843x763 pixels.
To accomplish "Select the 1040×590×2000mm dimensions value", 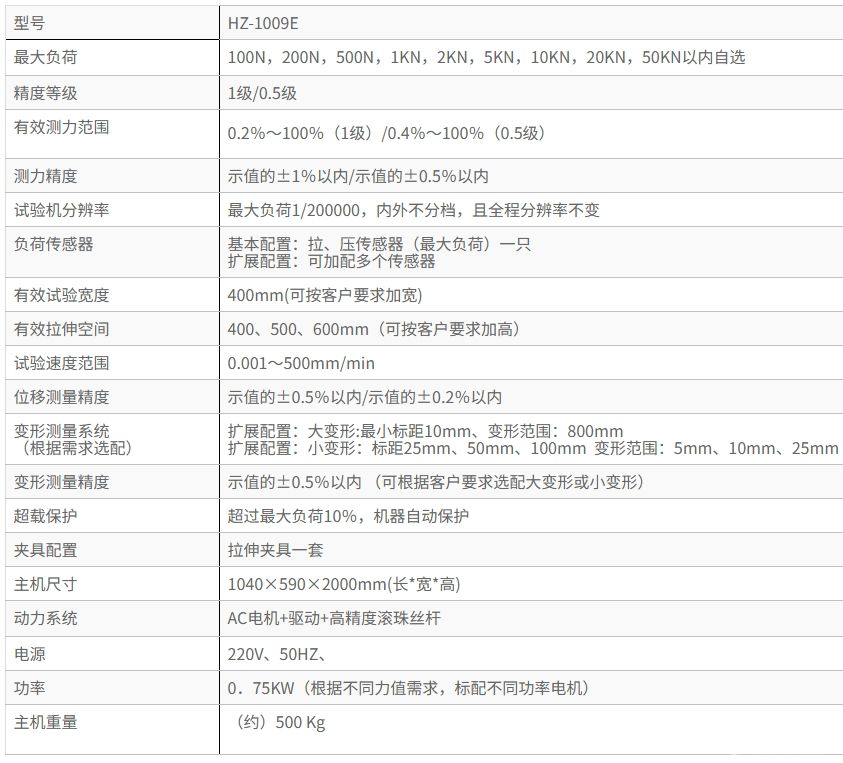I will (344, 584).
